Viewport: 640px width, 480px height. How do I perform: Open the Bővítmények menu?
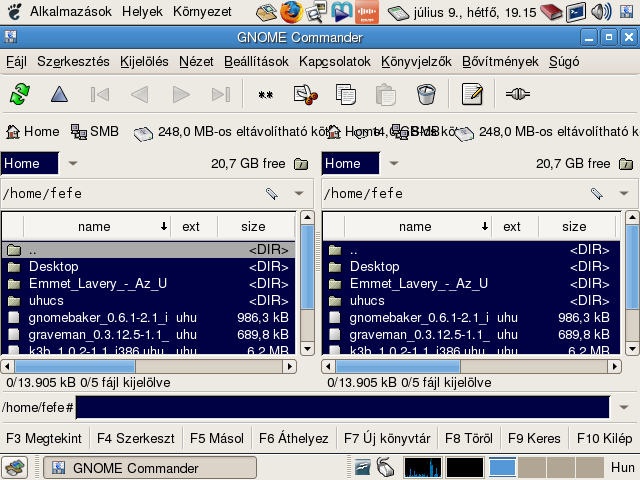(x=500, y=62)
